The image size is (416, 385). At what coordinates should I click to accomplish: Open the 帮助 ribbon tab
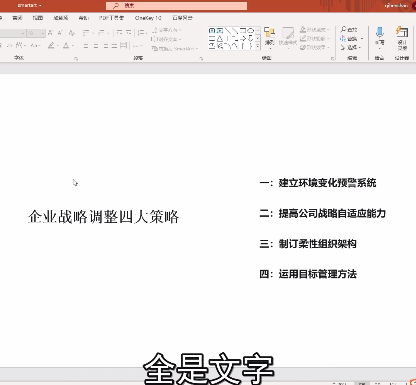[x=83, y=18]
